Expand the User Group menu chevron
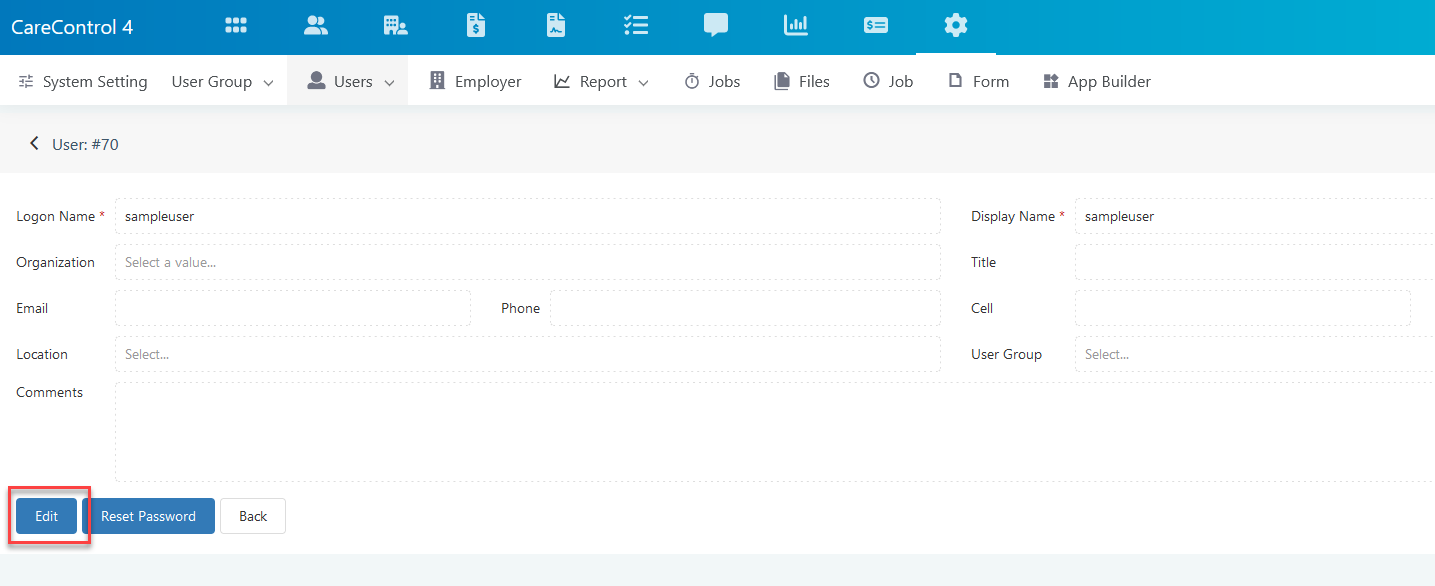Screen dimensions: 1435x586 268,83
